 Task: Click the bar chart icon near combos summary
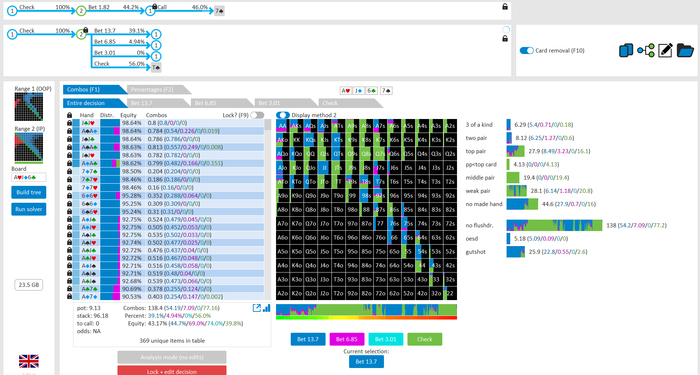[267, 308]
